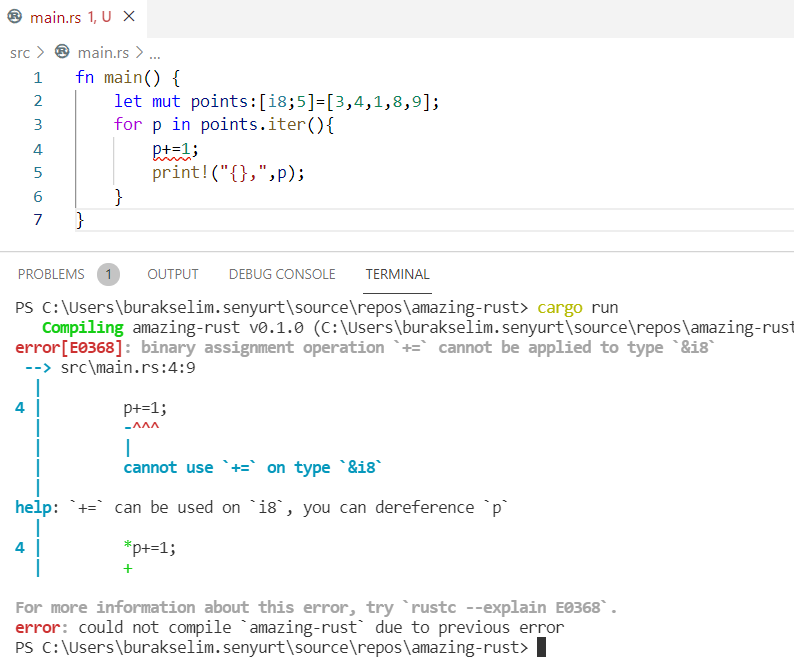Screen dimensions: 794x670
Task: Click line number 4 in the gutter
Action: point(38,149)
